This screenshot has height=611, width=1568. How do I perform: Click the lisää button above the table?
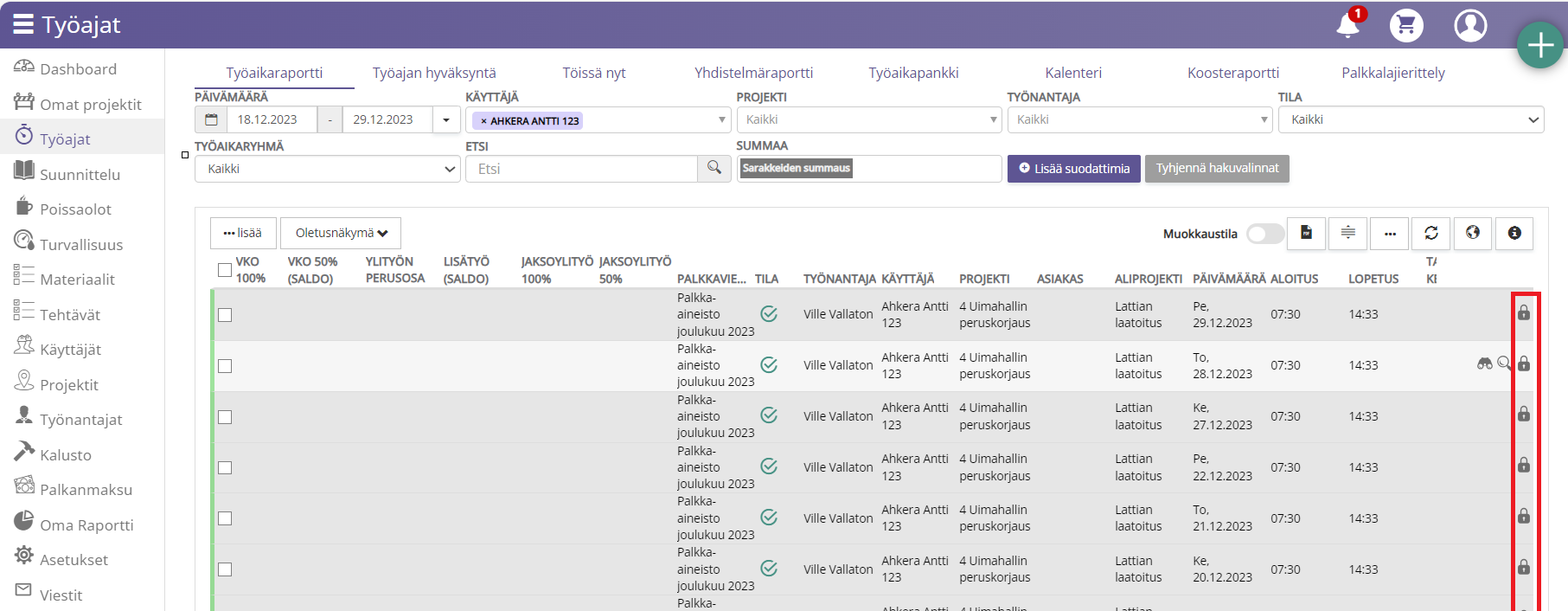coord(243,233)
